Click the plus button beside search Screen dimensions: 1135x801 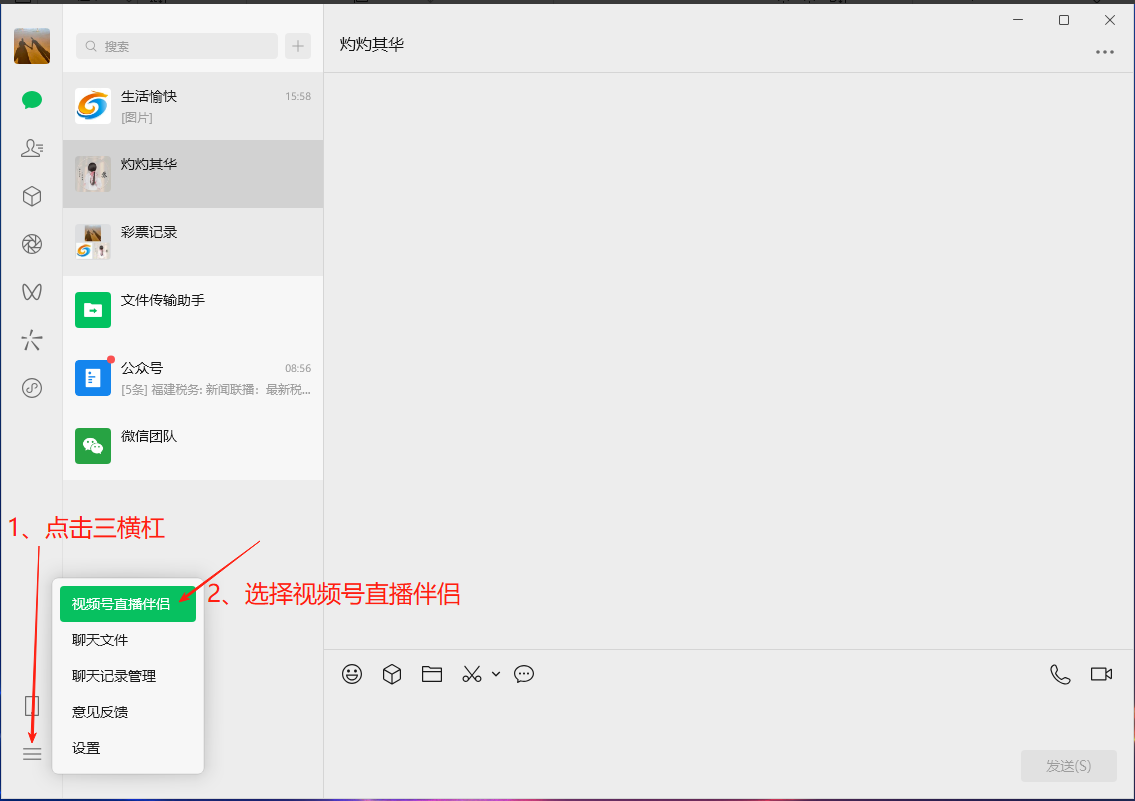pos(298,46)
